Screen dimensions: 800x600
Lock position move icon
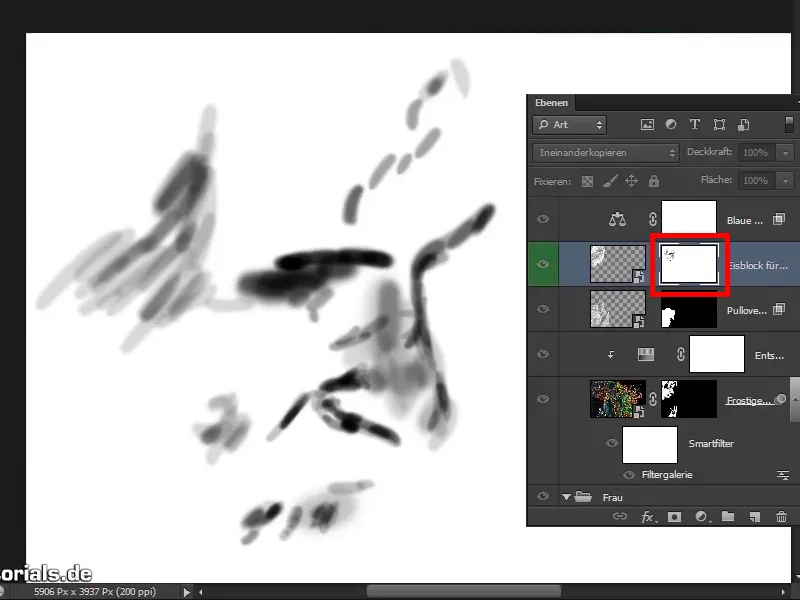632,181
